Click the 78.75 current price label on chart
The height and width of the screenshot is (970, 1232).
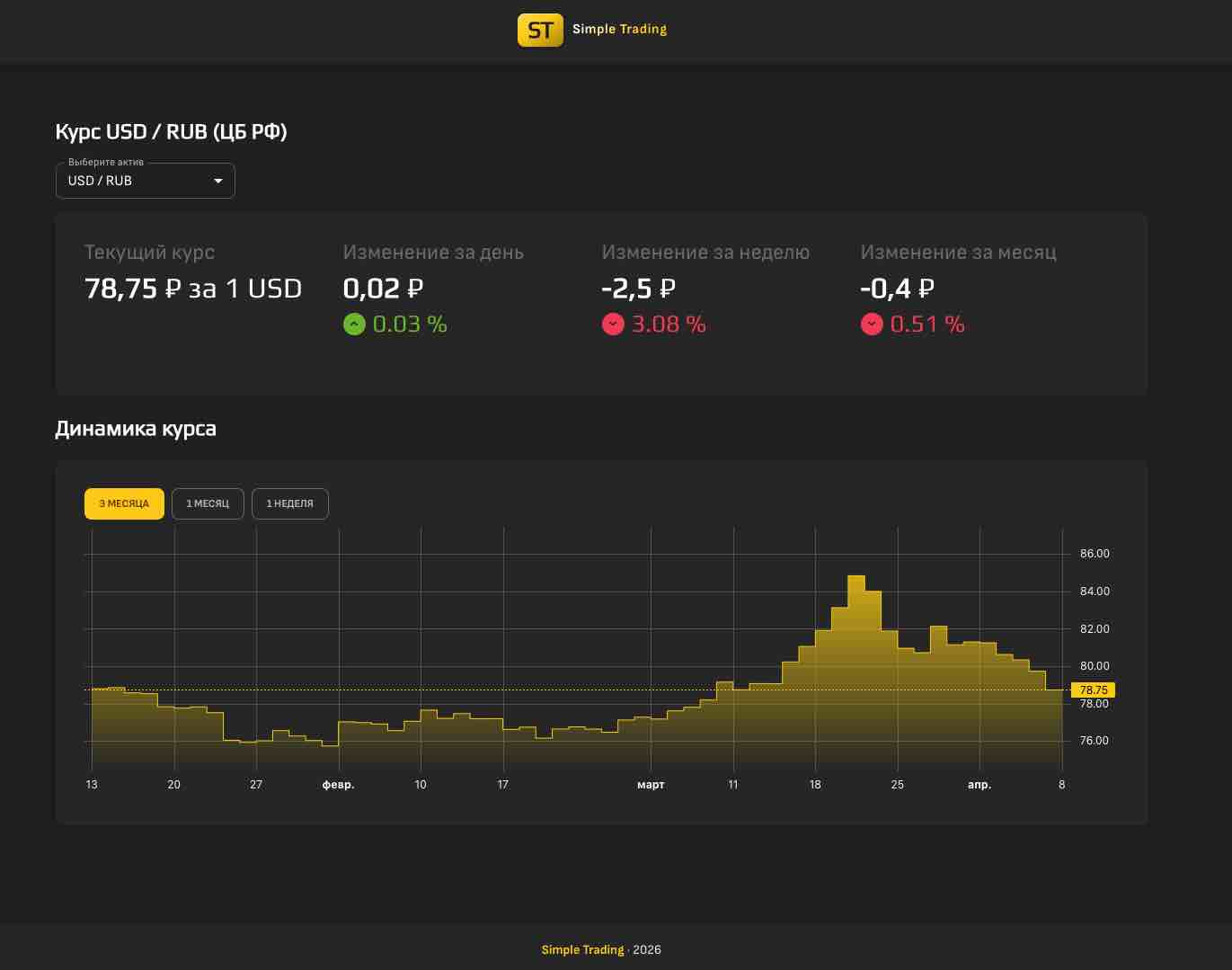[x=1093, y=690]
